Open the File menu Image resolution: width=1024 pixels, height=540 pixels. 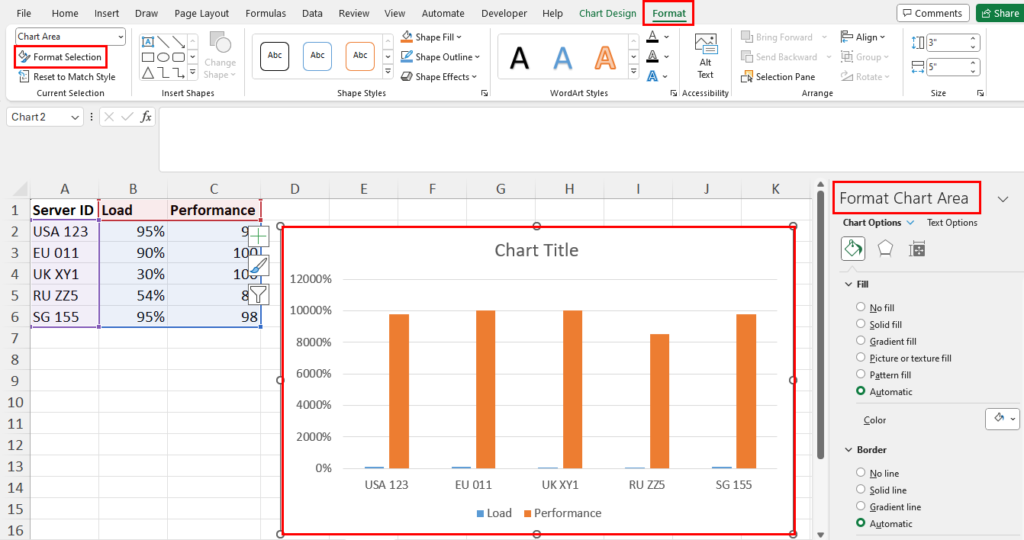(24, 13)
